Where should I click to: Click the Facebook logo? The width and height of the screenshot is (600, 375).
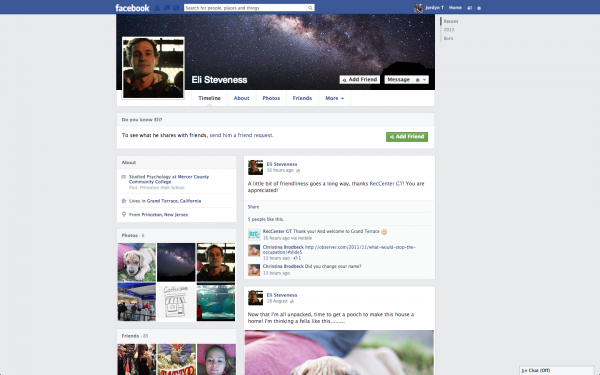tap(132, 8)
